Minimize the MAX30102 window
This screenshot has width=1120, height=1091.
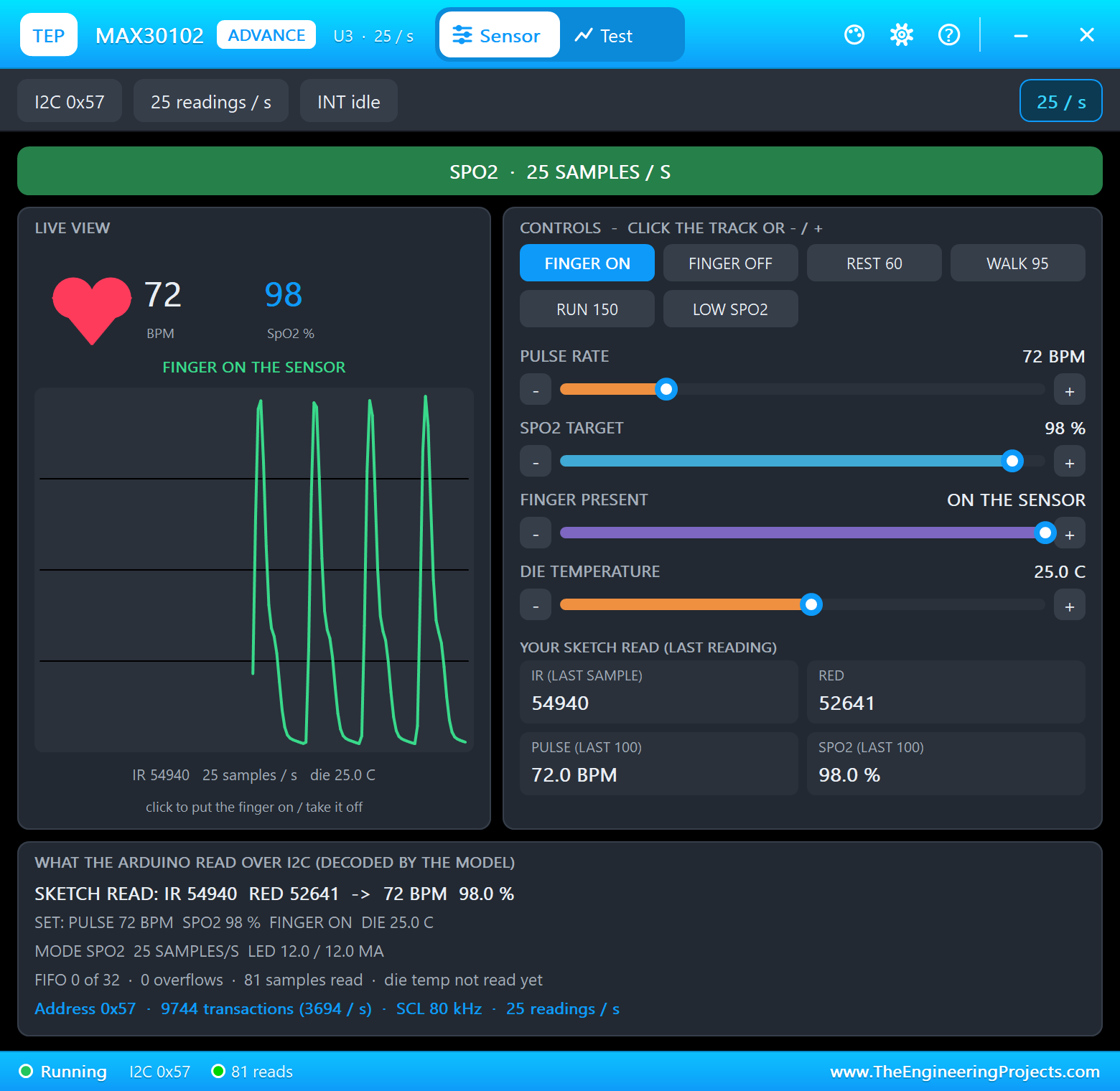[1021, 34]
